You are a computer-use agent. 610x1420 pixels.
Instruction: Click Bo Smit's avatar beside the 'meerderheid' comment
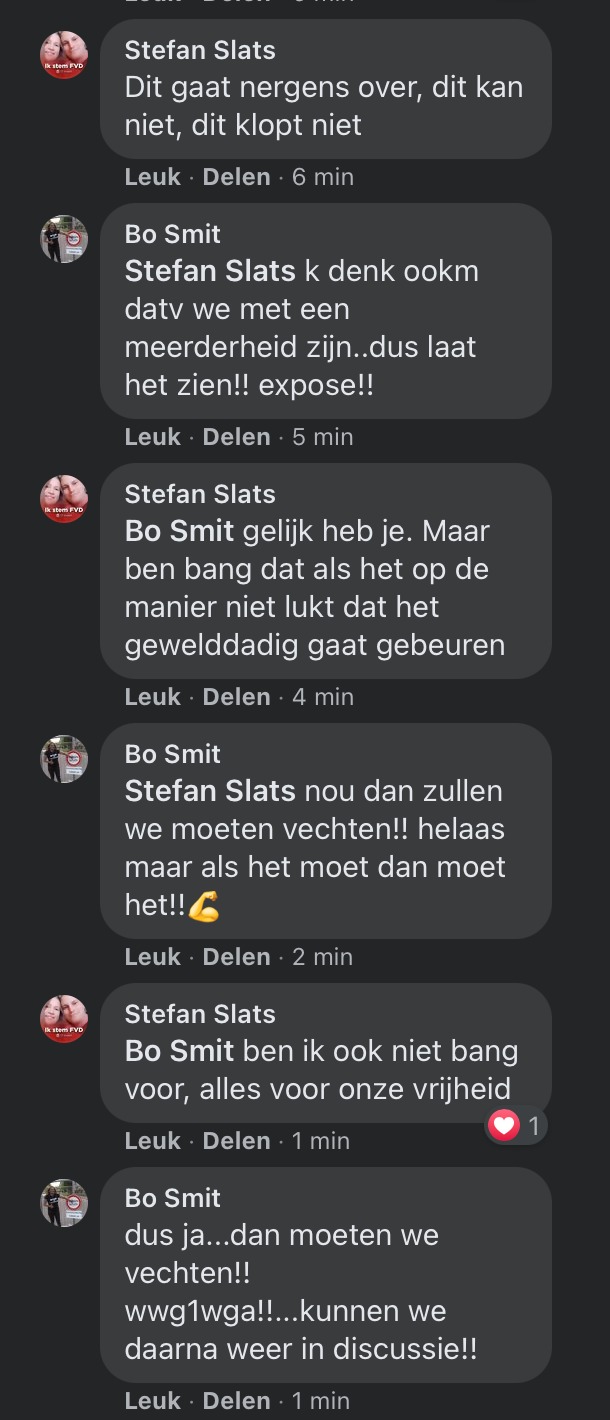point(64,239)
